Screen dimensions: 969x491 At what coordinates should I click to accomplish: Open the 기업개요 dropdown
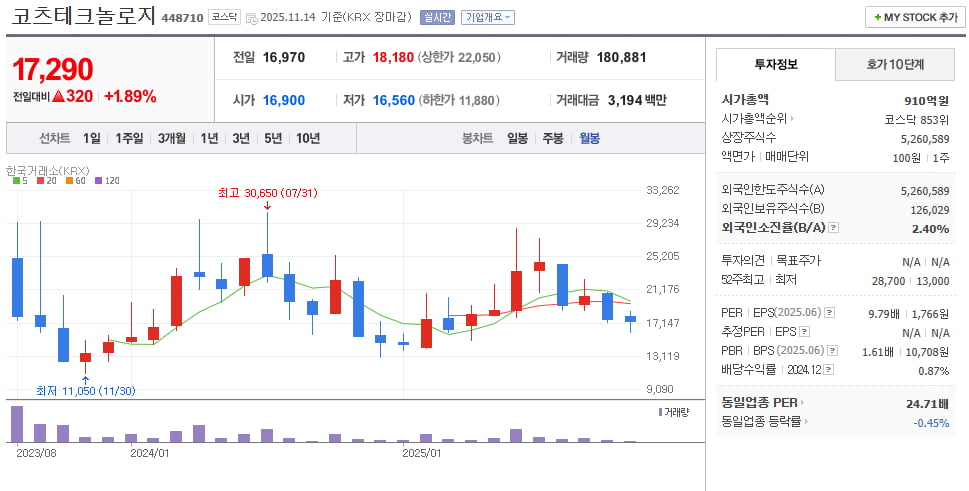click(488, 17)
